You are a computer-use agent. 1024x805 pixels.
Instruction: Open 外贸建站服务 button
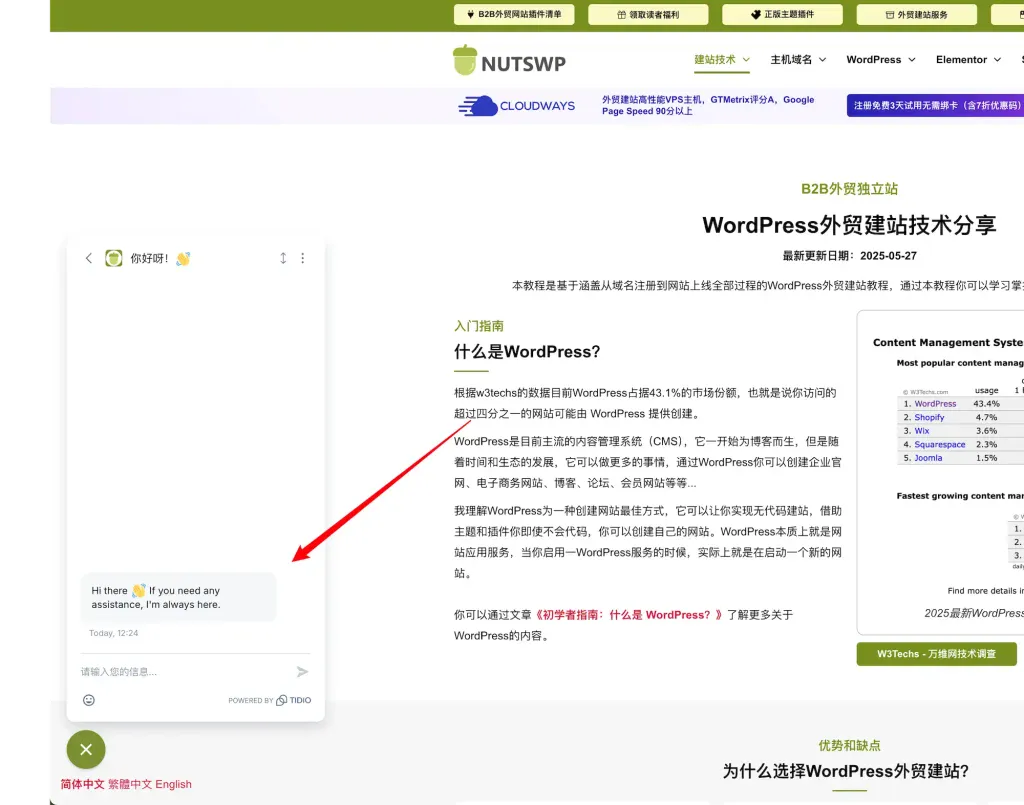[917, 14]
